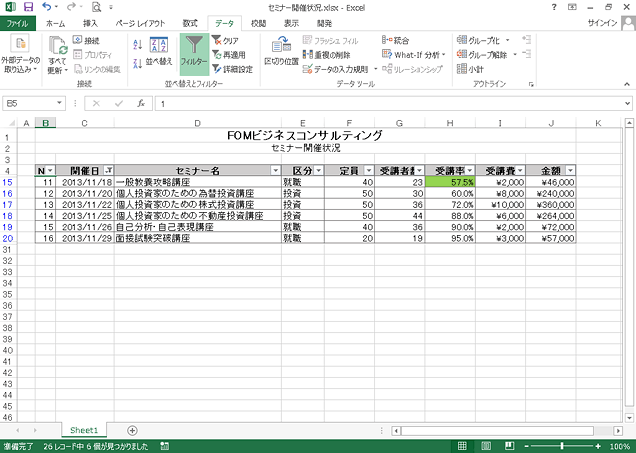
Task: Switch to Page Break Preview
Action: click(x=509, y=447)
